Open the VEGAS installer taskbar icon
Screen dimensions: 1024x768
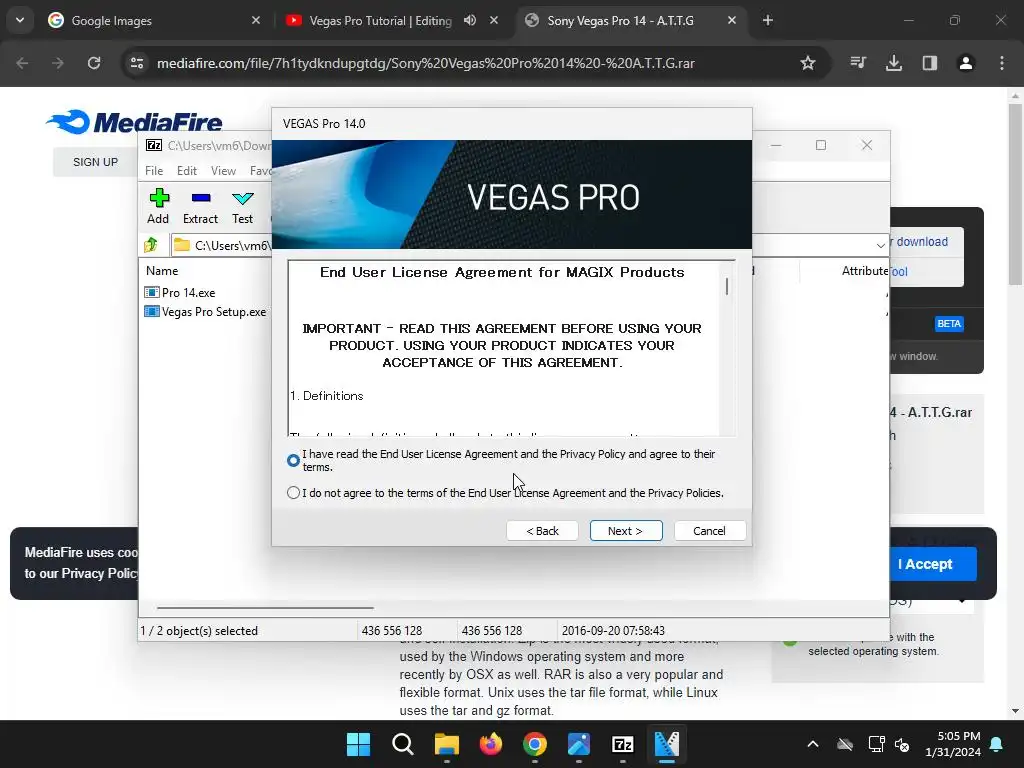tap(667, 744)
